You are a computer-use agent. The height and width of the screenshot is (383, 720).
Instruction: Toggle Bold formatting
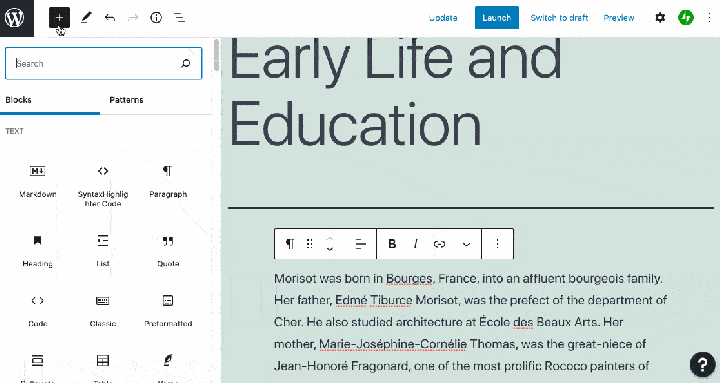(392, 244)
